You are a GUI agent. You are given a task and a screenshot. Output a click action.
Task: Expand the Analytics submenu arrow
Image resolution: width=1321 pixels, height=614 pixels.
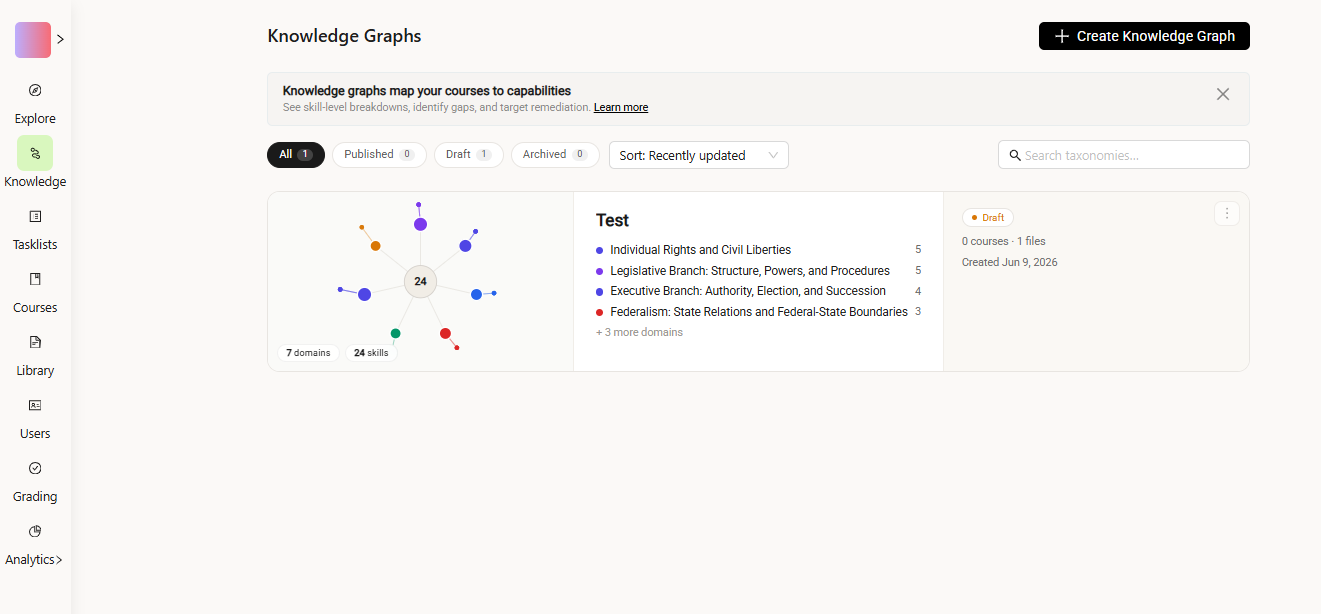[x=58, y=560]
